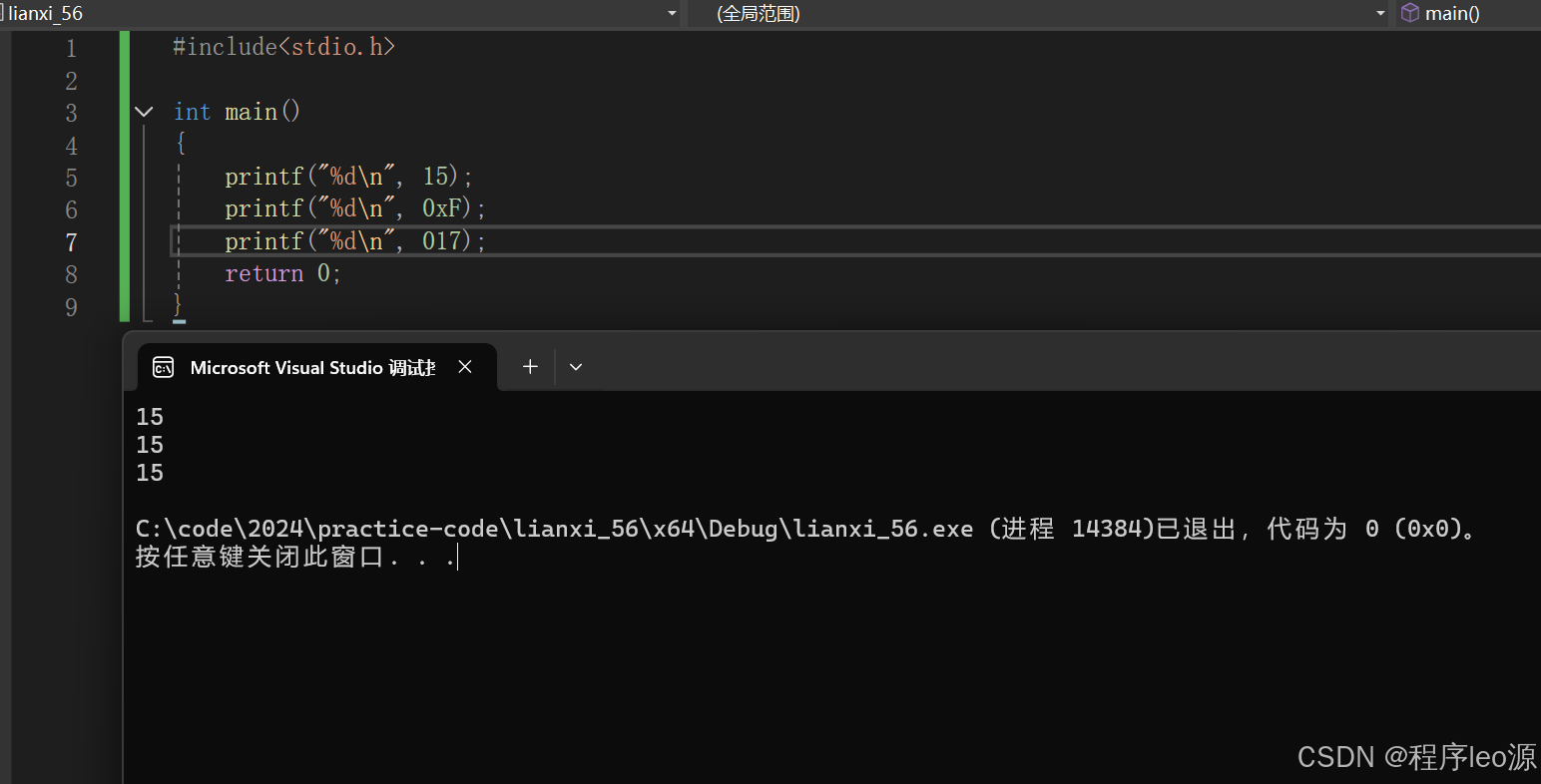Click line number 3 in the gutter

coord(71,113)
